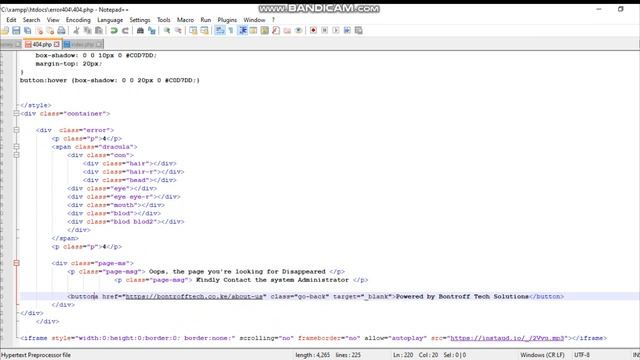The width and height of the screenshot is (640, 360).
Task: Toggle file Monitoring eye icon
Action: pos(298,31)
